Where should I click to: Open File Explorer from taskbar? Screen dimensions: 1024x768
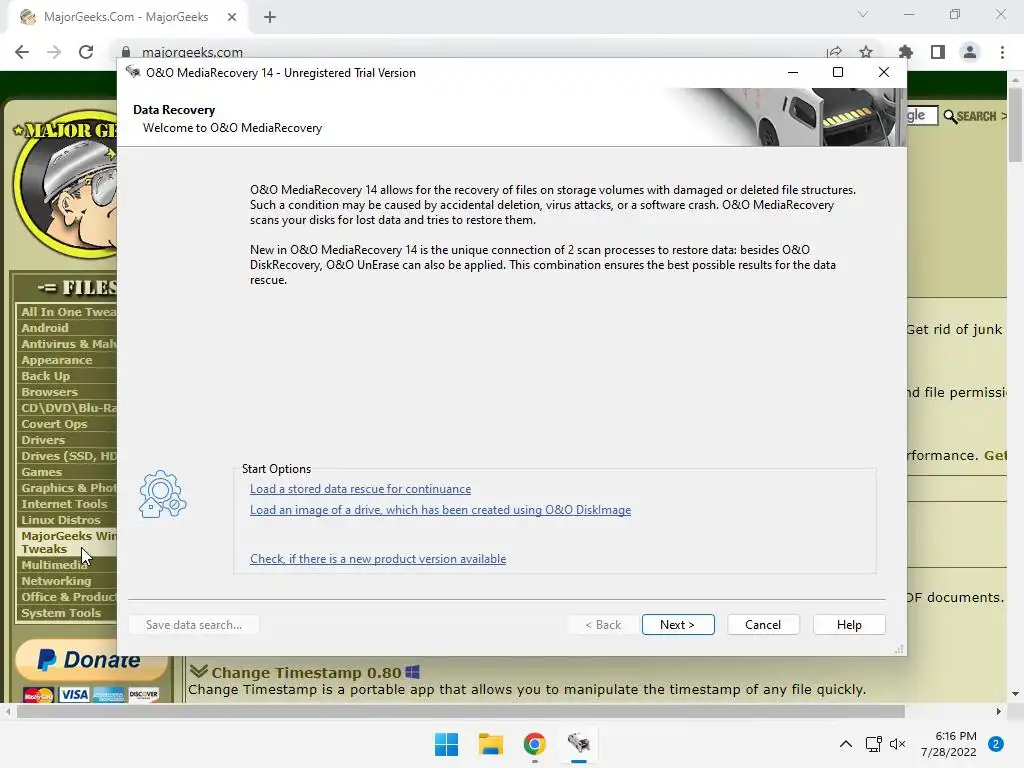coord(490,744)
